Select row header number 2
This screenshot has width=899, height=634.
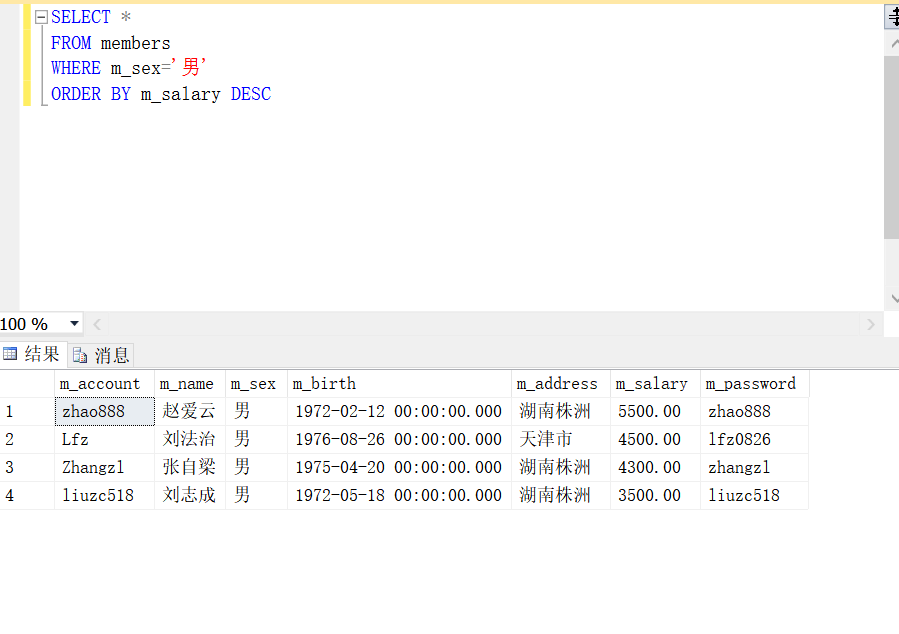tap(27, 440)
